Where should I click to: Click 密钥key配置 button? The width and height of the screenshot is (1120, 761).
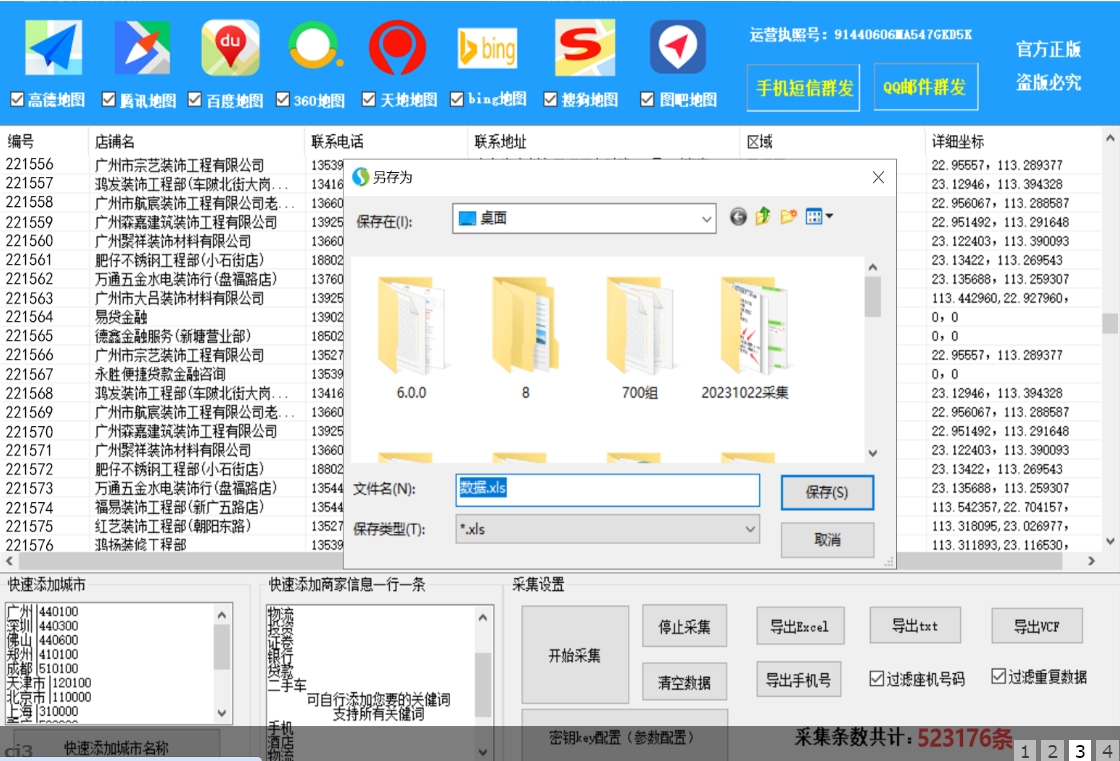click(x=624, y=737)
